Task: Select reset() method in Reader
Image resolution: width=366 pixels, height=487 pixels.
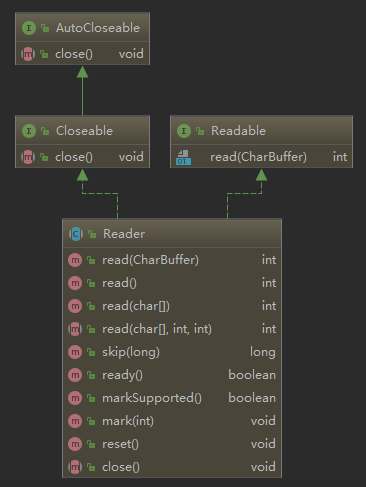Action: pyautogui.click(x=172, y=444)
